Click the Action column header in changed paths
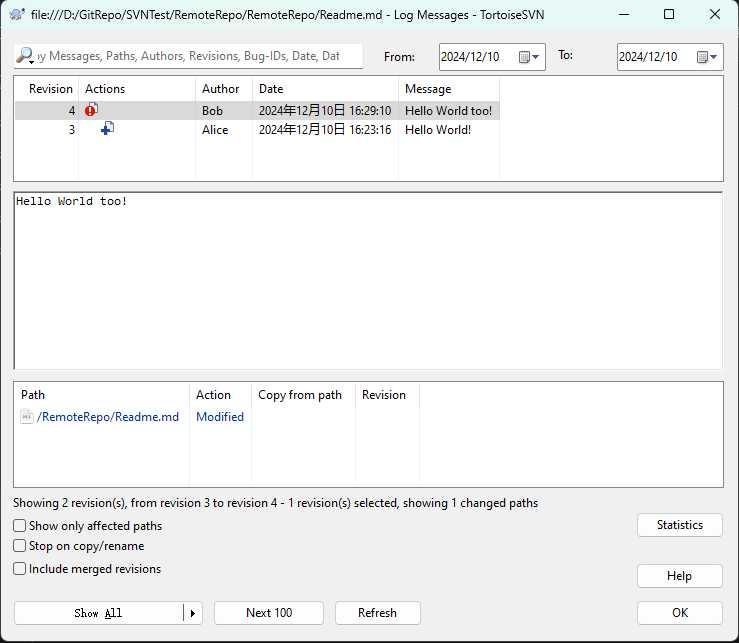This screenshot has height=643, width=739. click(221, 395)
